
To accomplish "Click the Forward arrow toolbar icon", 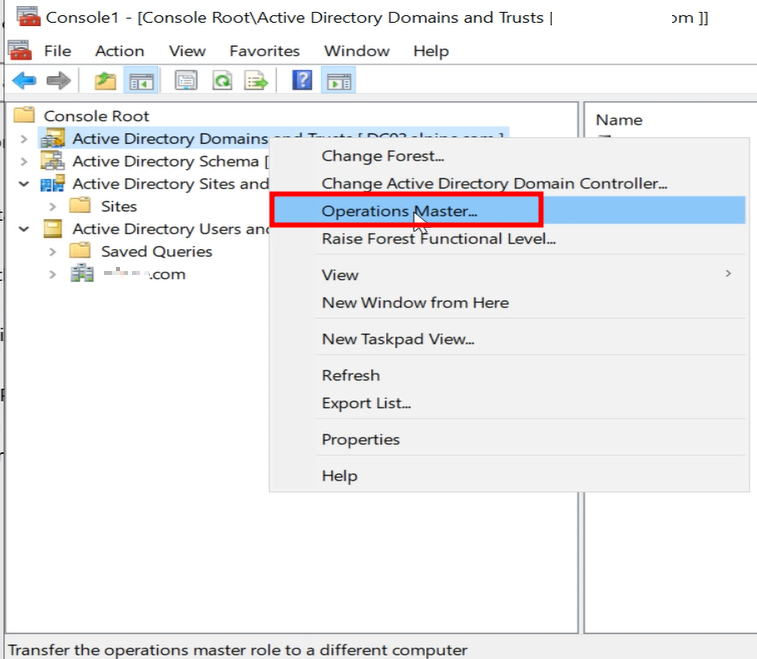I will (x=58, y=81).
